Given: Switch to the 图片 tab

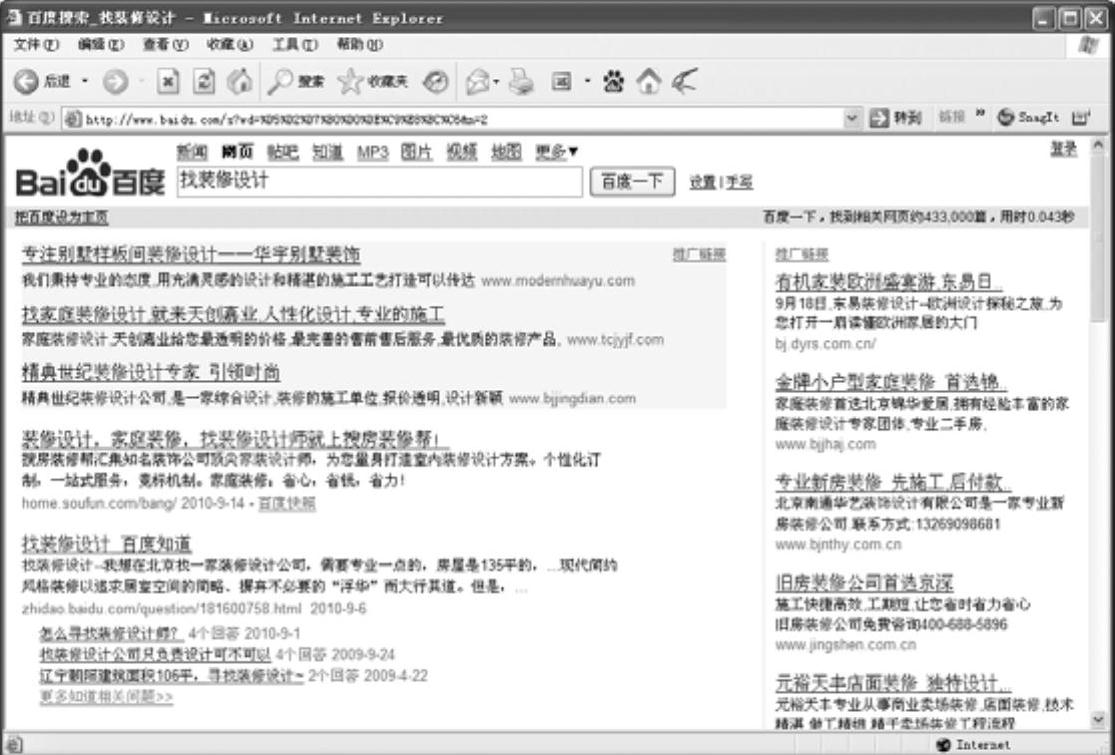Looking at the screenshot, I should [x=417, y=151].
